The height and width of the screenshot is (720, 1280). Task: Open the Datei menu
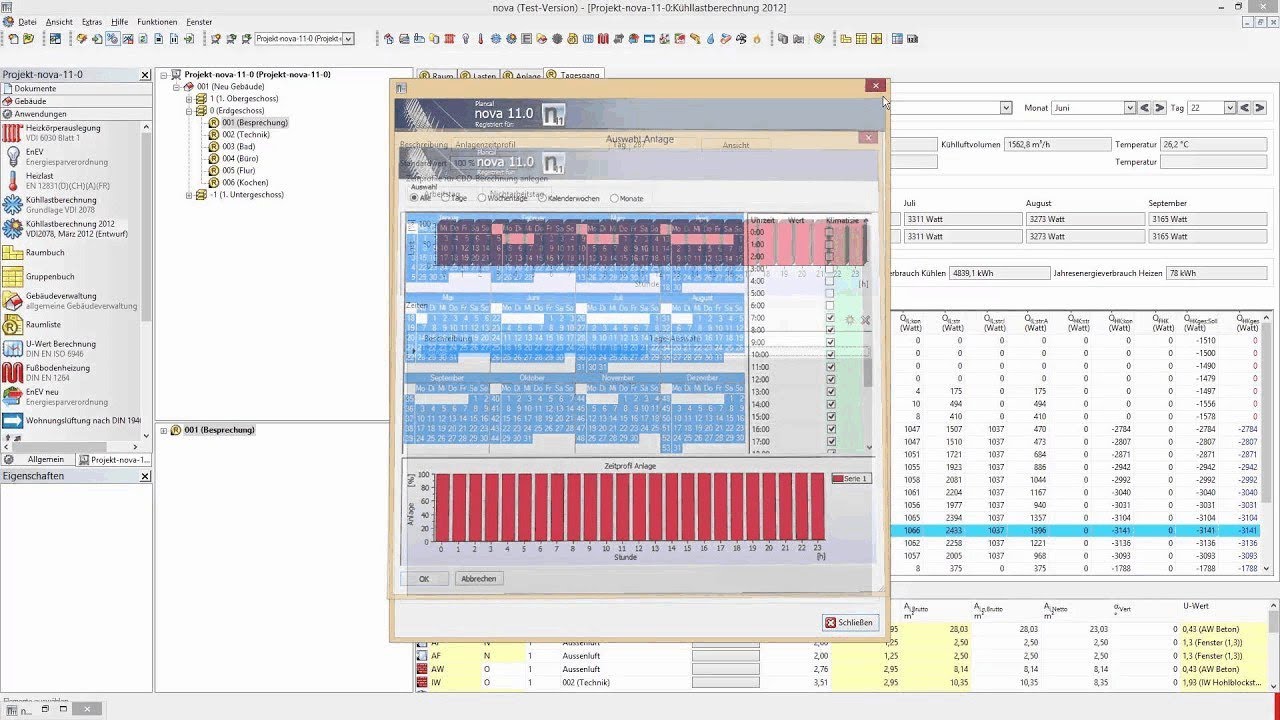coord(27,21)
